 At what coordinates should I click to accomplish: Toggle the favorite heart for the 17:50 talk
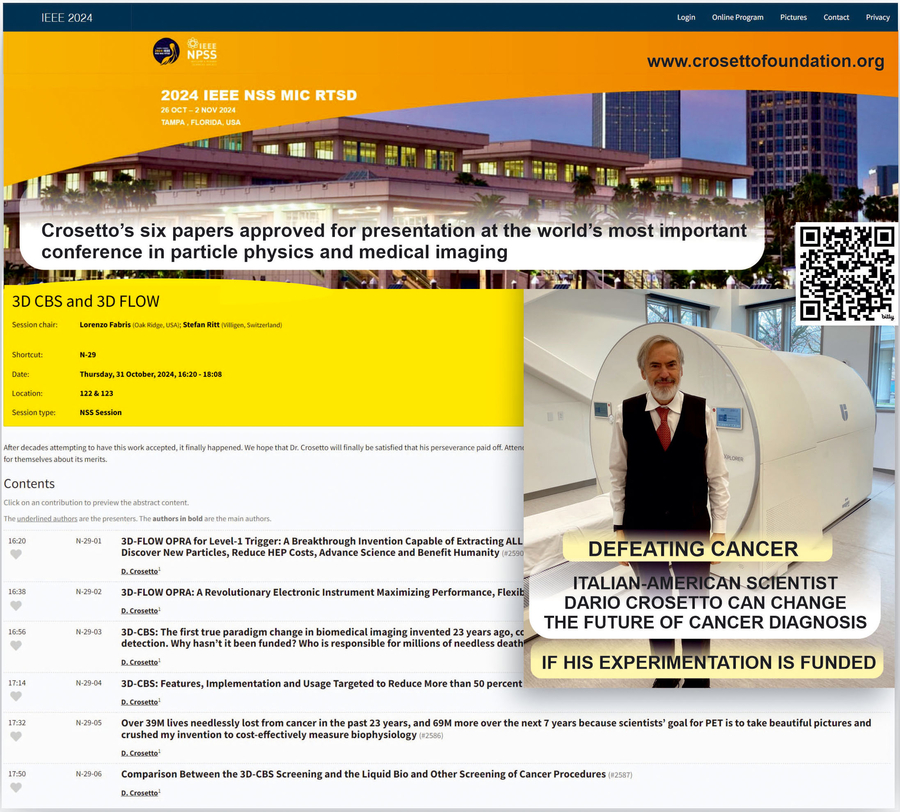(x=15, y=788)
